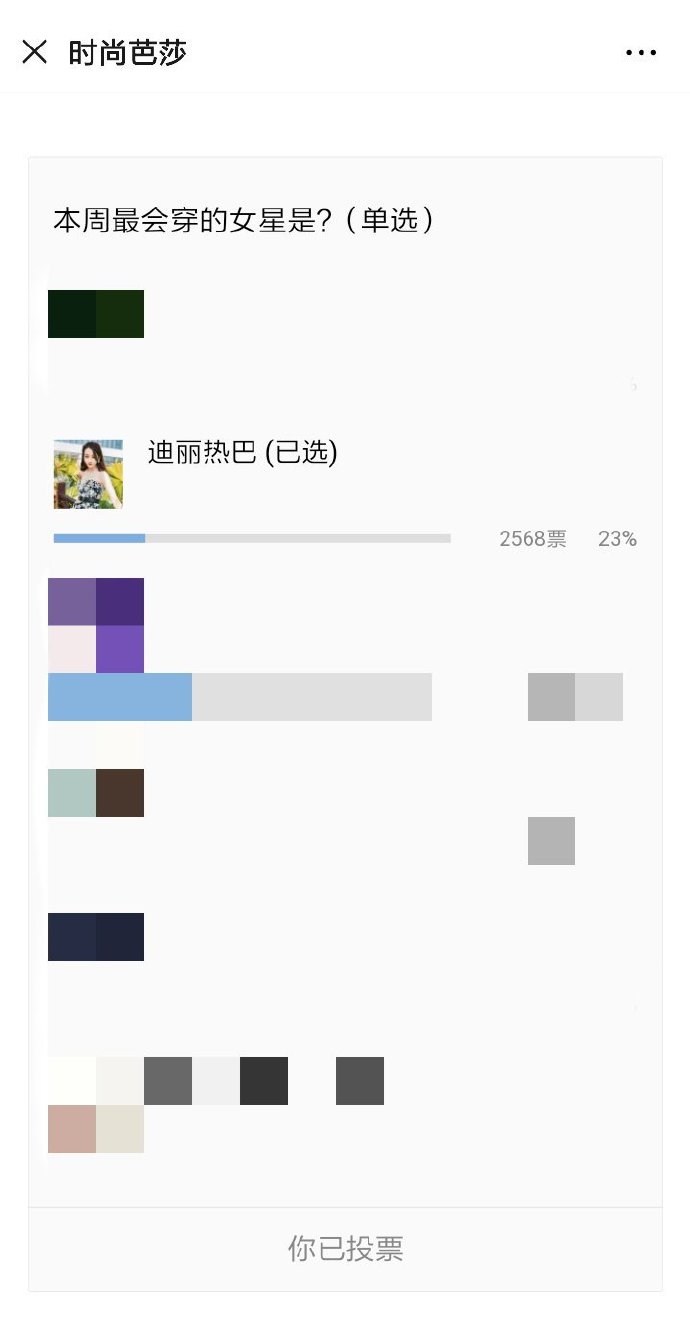The image size is (690, 1344).
Task: Click the grey block beside the teal-brown option
Action: pyautogui.click(x=551, y=841)
